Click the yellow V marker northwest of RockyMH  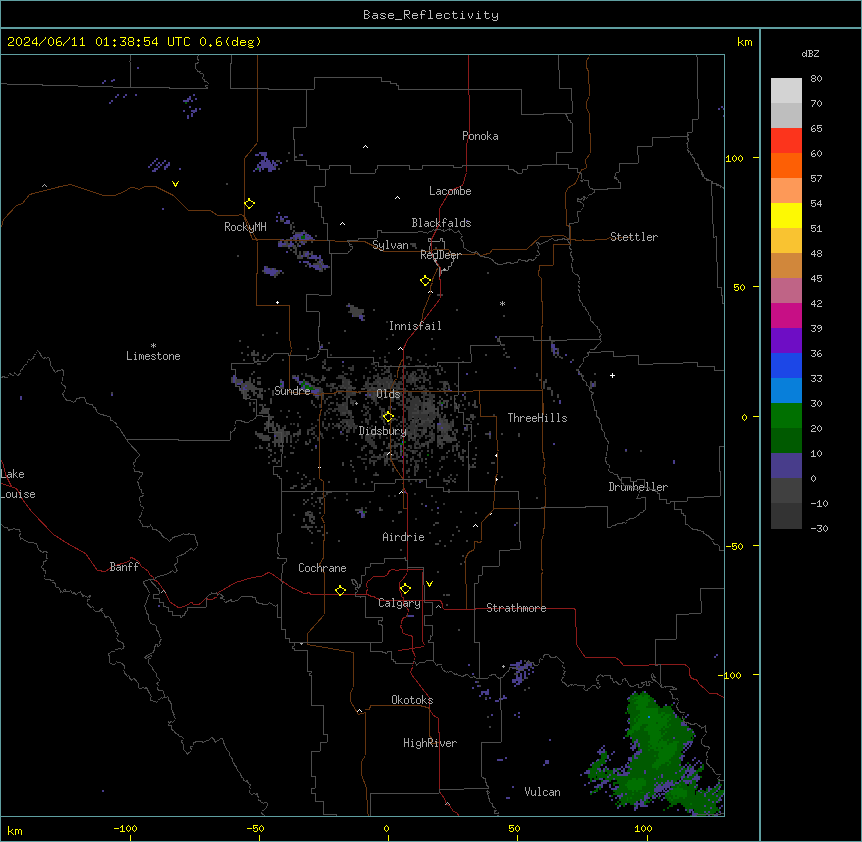(175, 184)
